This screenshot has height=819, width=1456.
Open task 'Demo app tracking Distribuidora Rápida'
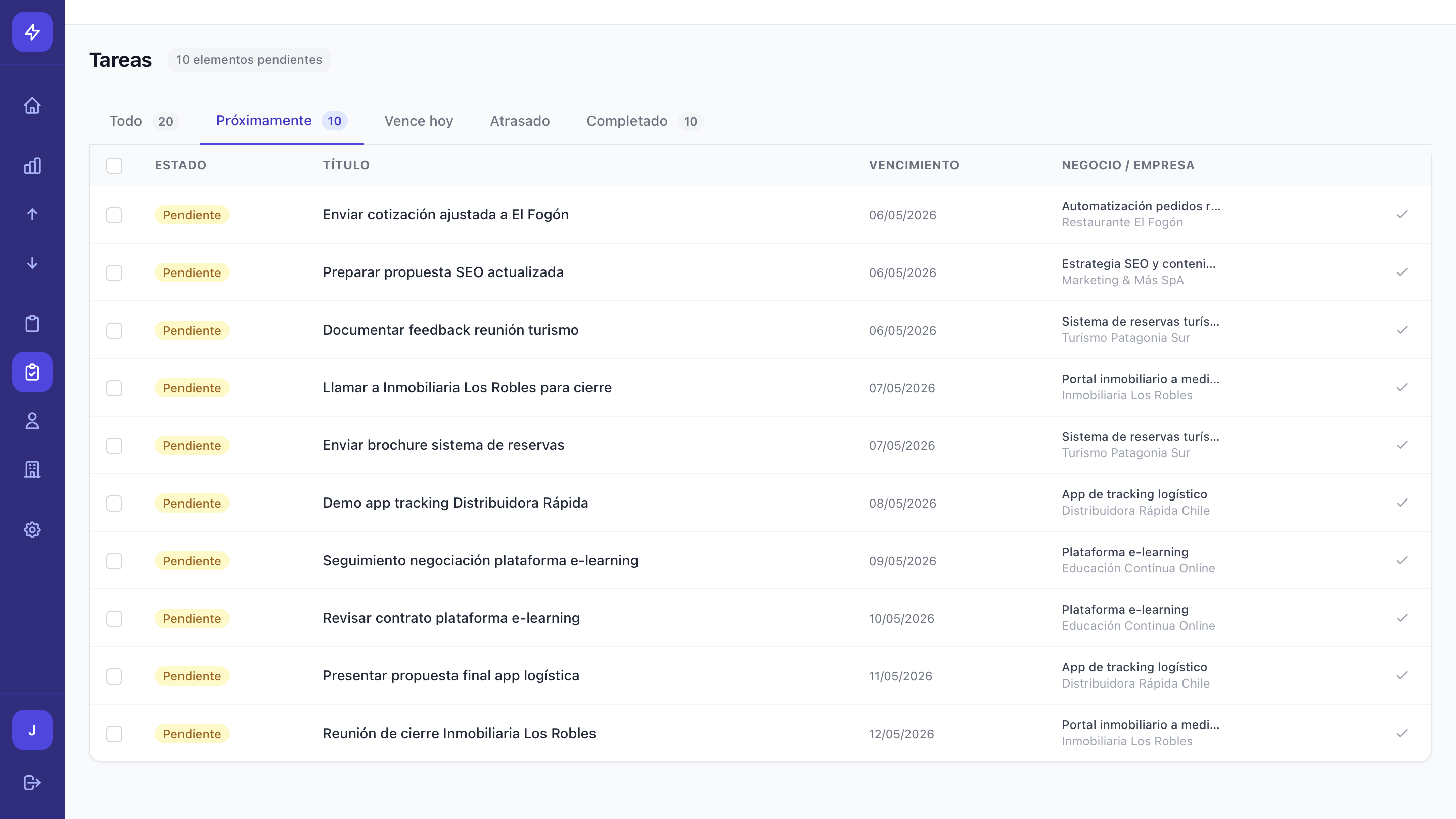click(455, 503)
